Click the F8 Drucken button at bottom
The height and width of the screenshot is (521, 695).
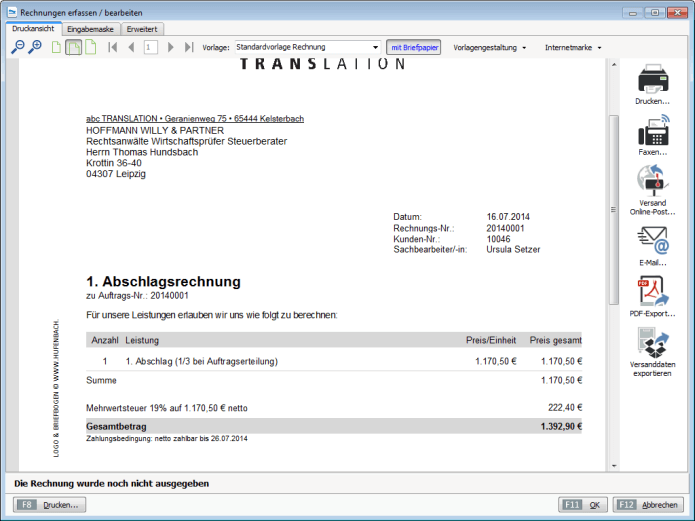[x=50, y=505]
